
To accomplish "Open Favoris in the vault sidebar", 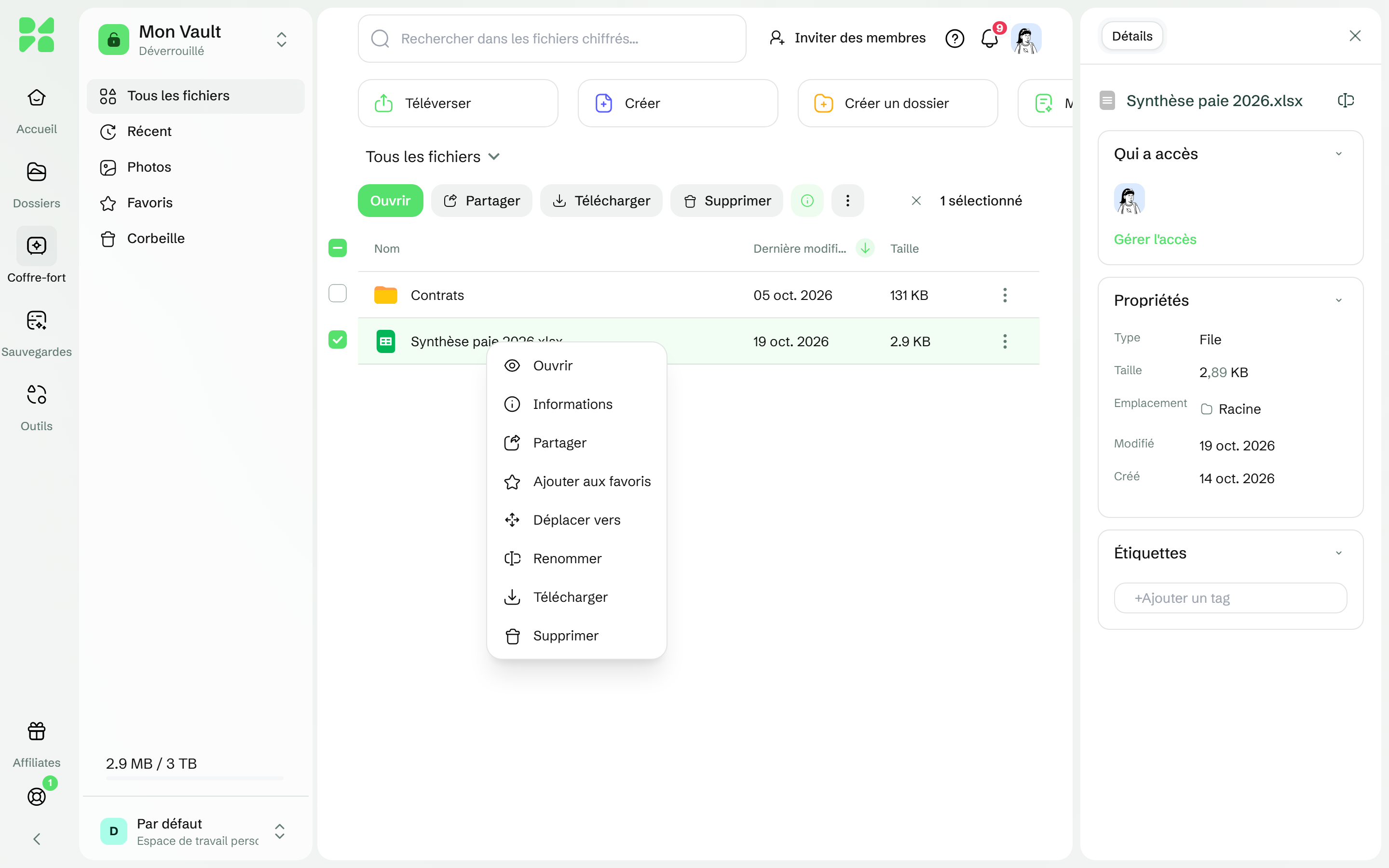I will coord(195,203).
